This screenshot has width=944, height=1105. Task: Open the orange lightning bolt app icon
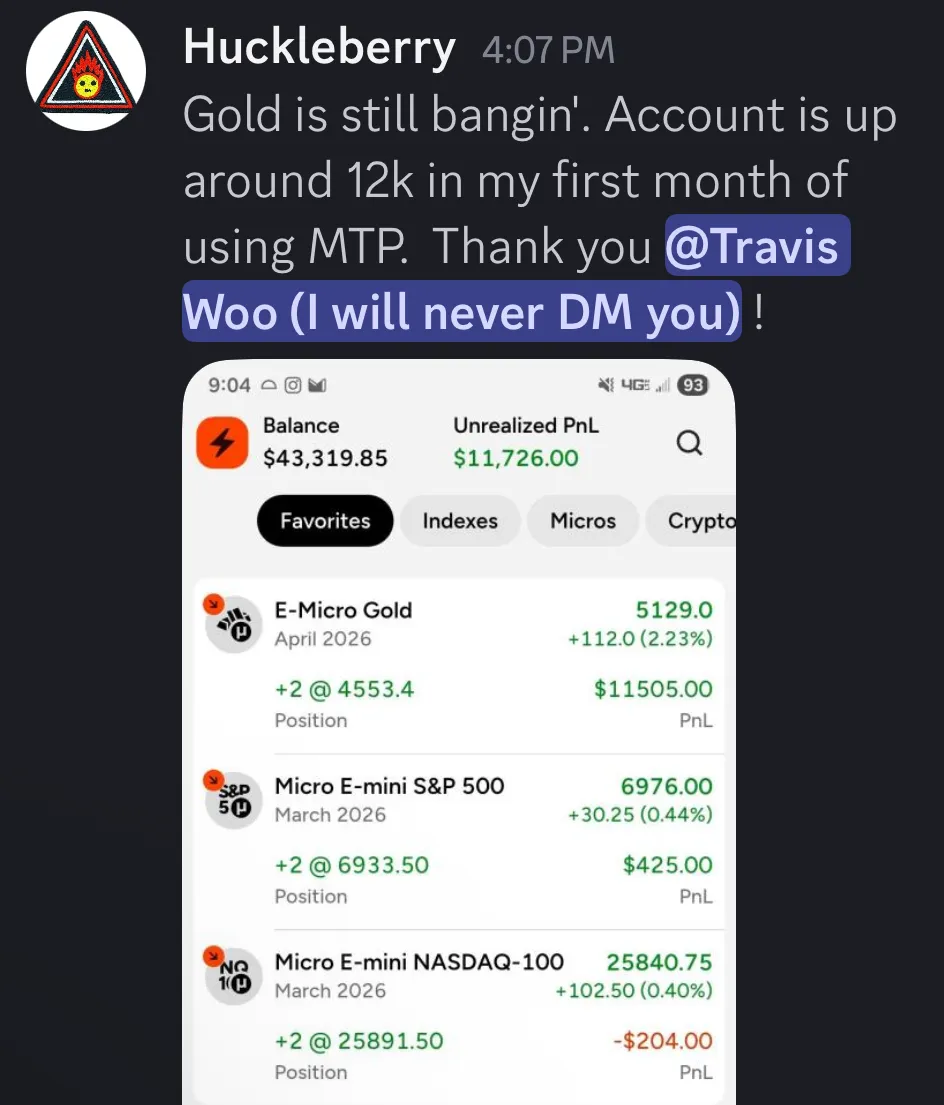pos(222,443)
